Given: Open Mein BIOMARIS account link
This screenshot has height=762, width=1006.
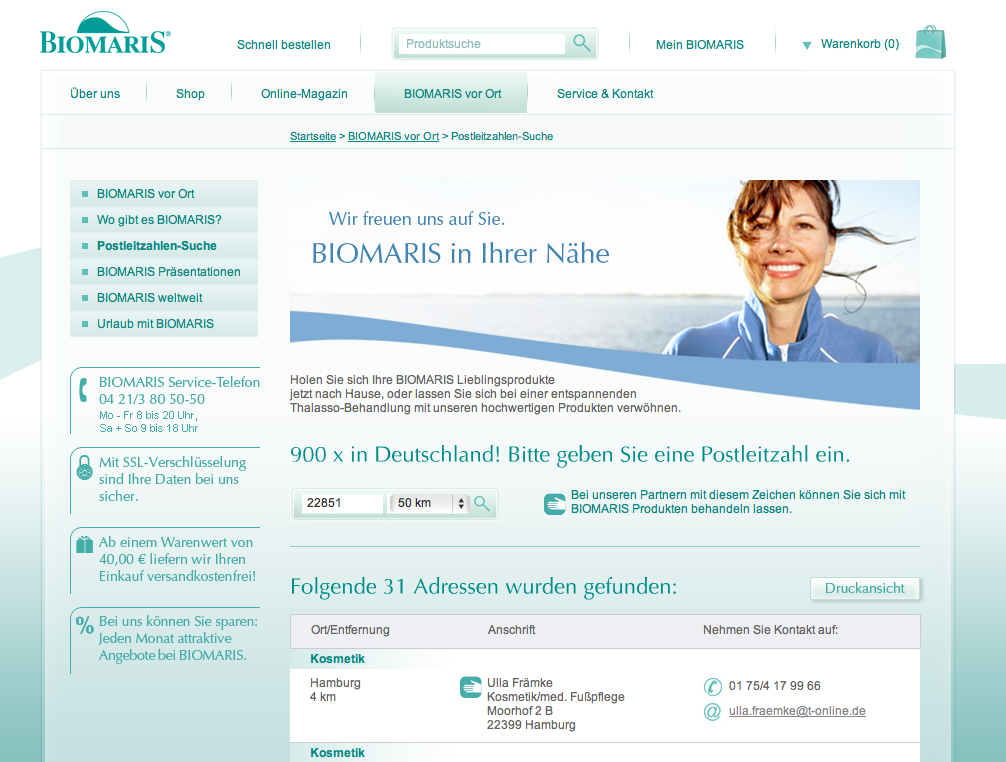Looking at the screenshot, I should tap(699, 45).
